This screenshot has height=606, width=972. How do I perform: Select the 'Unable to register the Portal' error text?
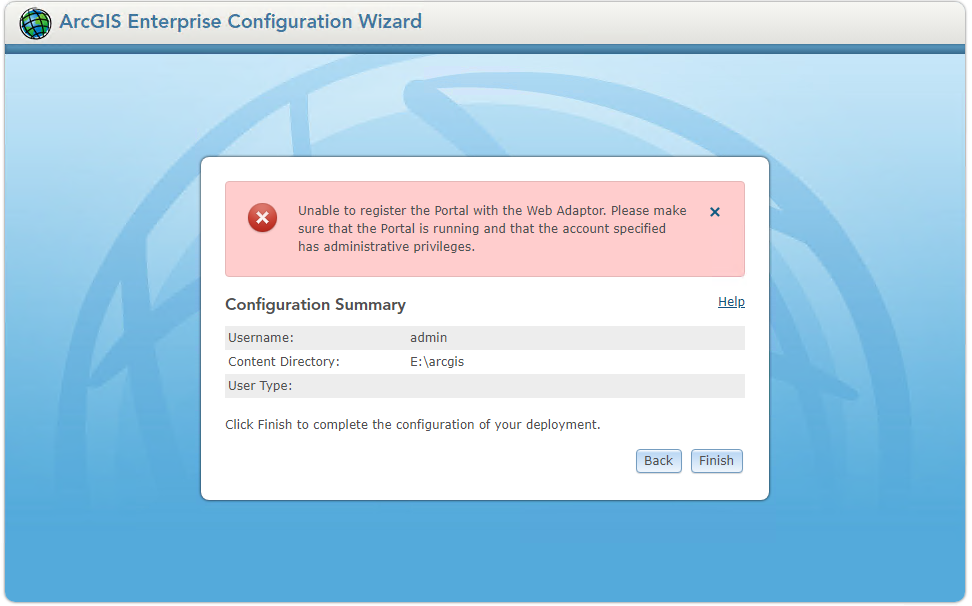coord(492,211)
